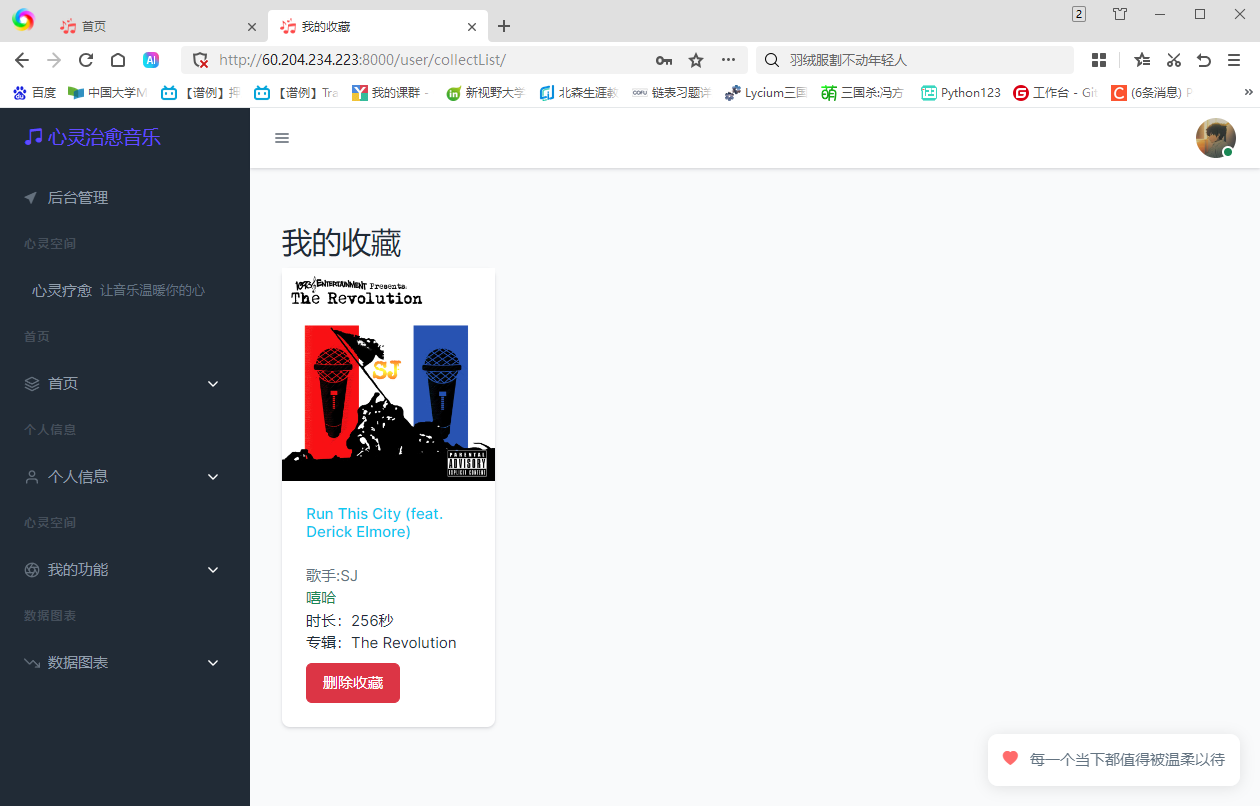
Task: Click The Revolution album cover thumbnail
Action: point(388,375)
